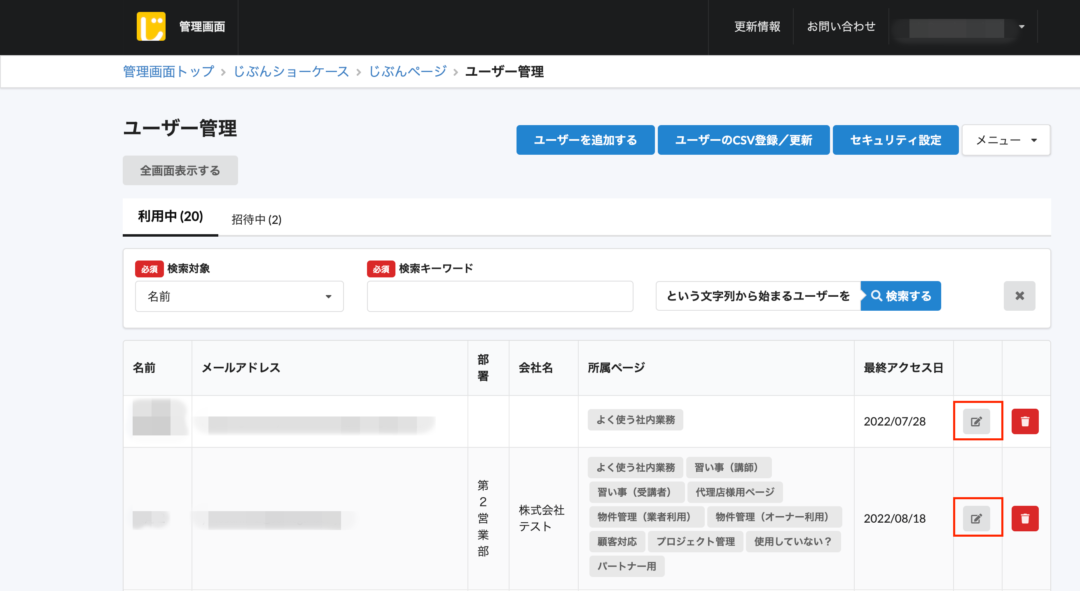
Task: Select the よく使う社内業務 page tag
Action: point(634,419)
